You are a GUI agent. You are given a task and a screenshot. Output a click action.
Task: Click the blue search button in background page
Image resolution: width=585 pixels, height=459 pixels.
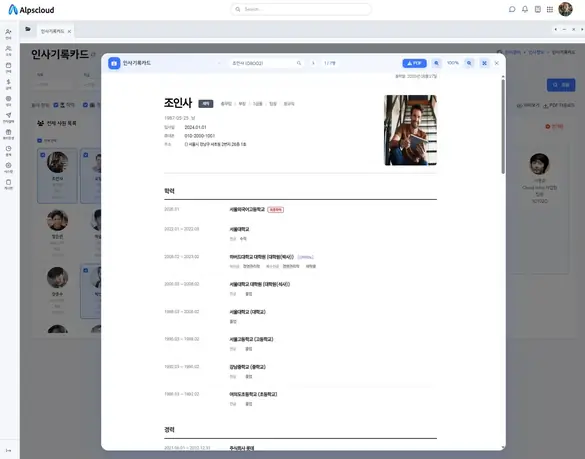tap(561, 85)
